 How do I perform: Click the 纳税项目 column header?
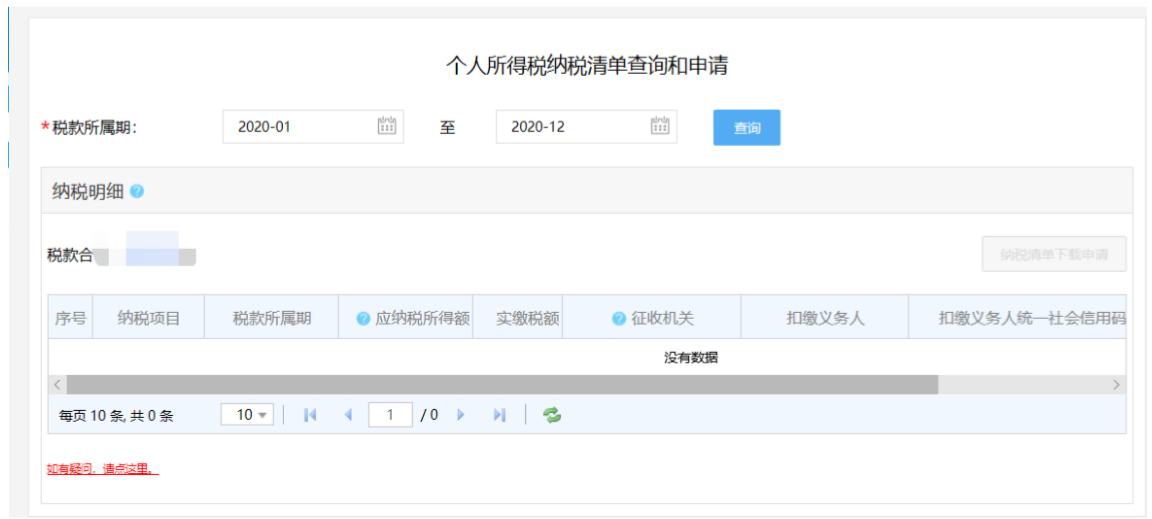(148, 319)
